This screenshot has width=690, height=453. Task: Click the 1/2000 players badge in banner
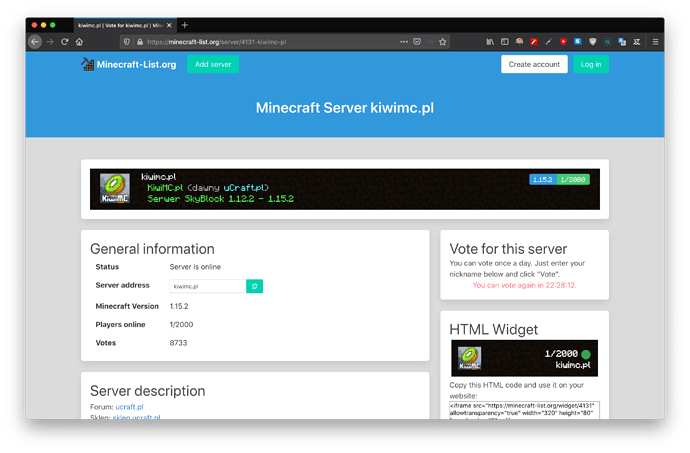click(573, 180)
